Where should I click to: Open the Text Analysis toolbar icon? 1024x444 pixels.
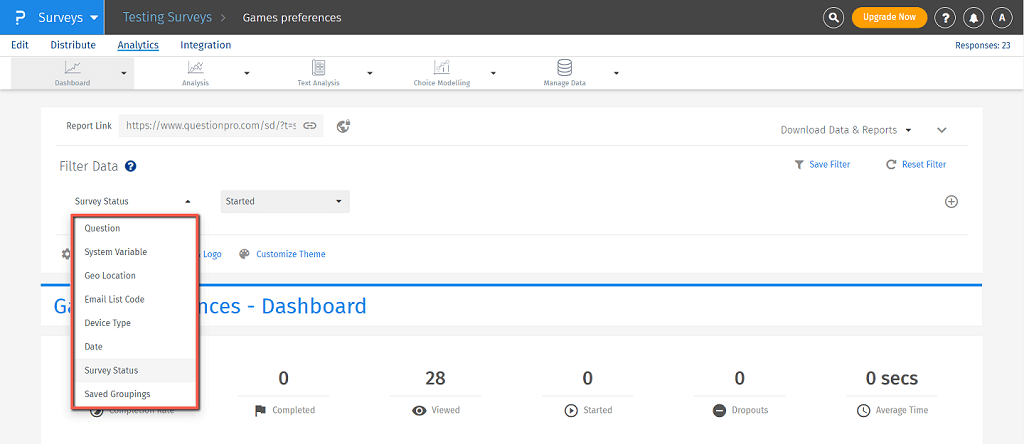tap(319, 68)
